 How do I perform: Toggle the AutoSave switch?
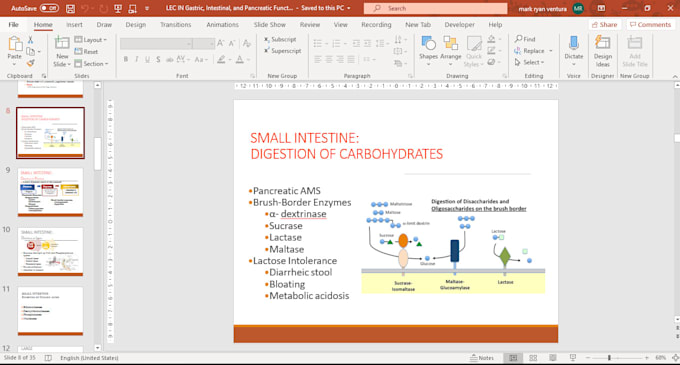point(49,8)
